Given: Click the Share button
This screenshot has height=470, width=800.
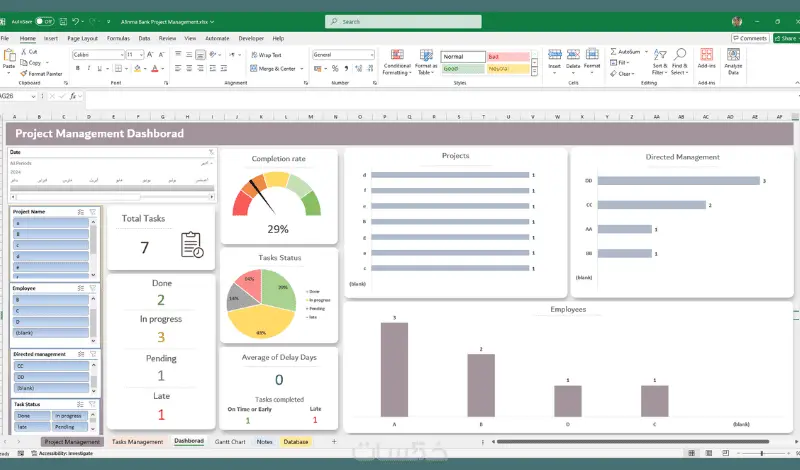Looking at the screenshot, I should pos(786,38).
